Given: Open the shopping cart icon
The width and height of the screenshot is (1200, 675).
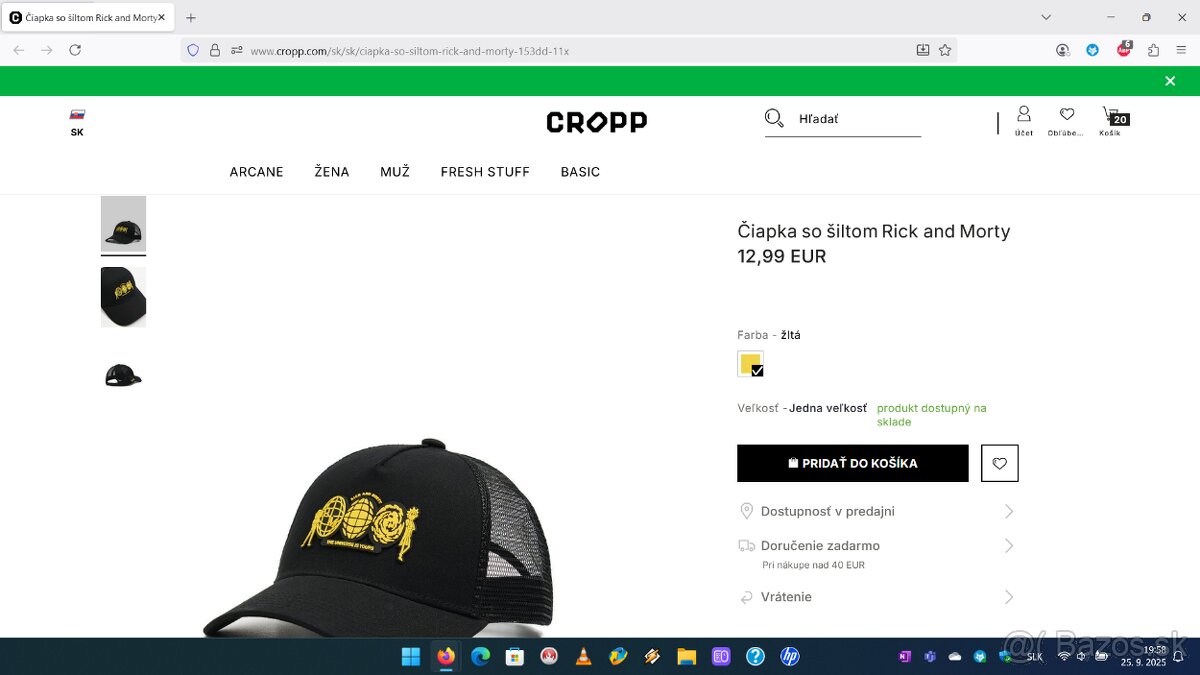Looking at the screenshot, I should (x=1110, y=116).
